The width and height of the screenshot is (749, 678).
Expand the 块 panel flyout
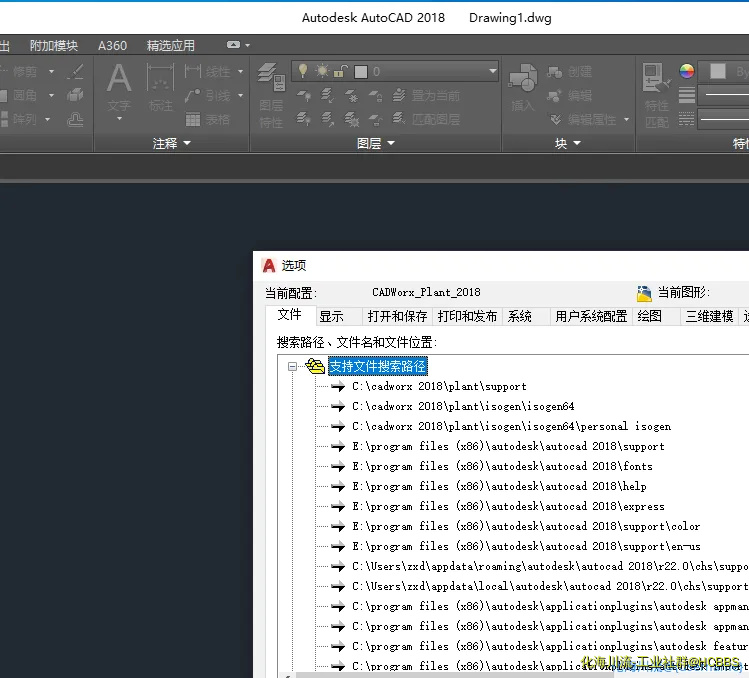pyautogui.click(x=577, y=143)
